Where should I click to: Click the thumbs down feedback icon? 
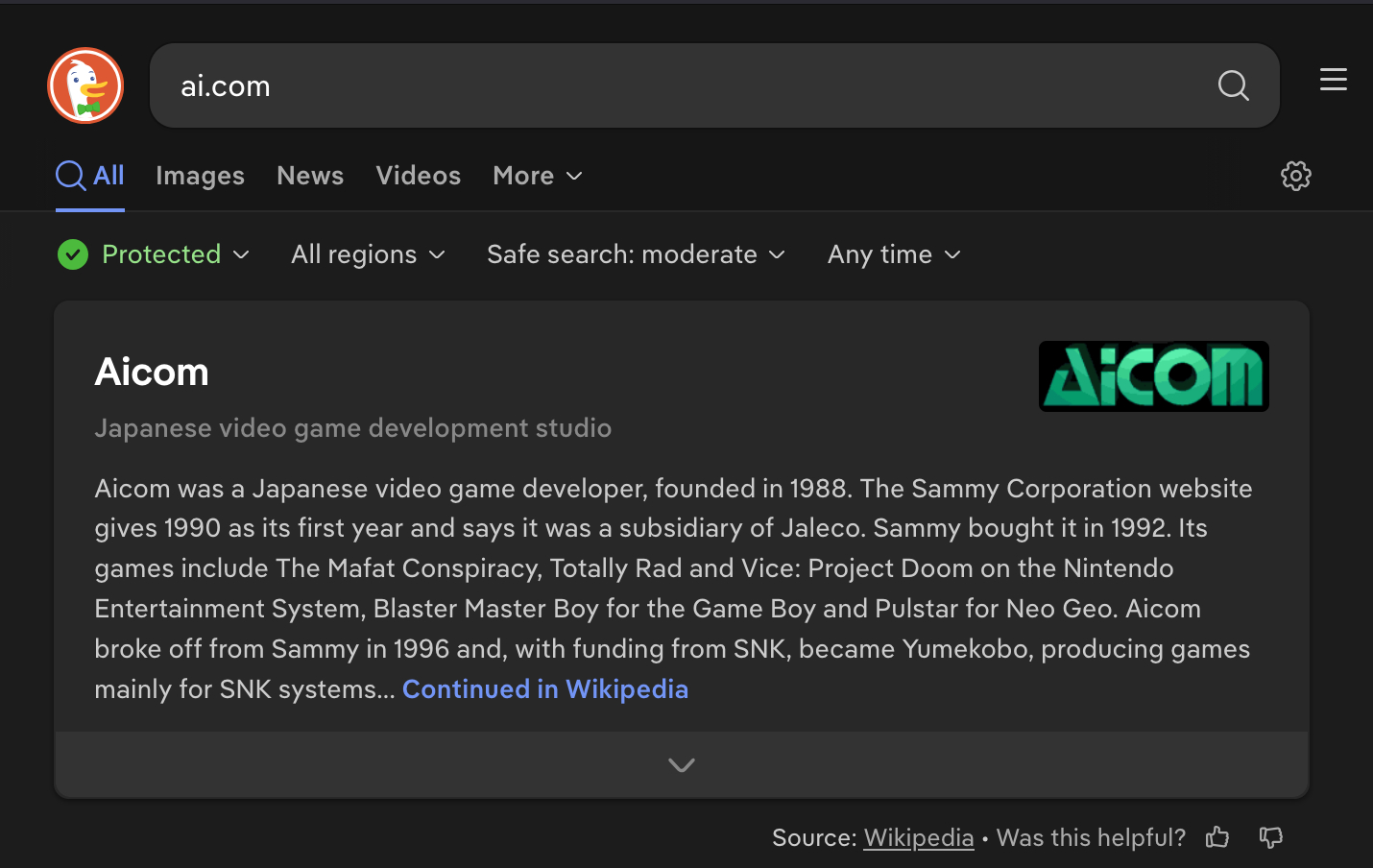tap(1271, 837)
